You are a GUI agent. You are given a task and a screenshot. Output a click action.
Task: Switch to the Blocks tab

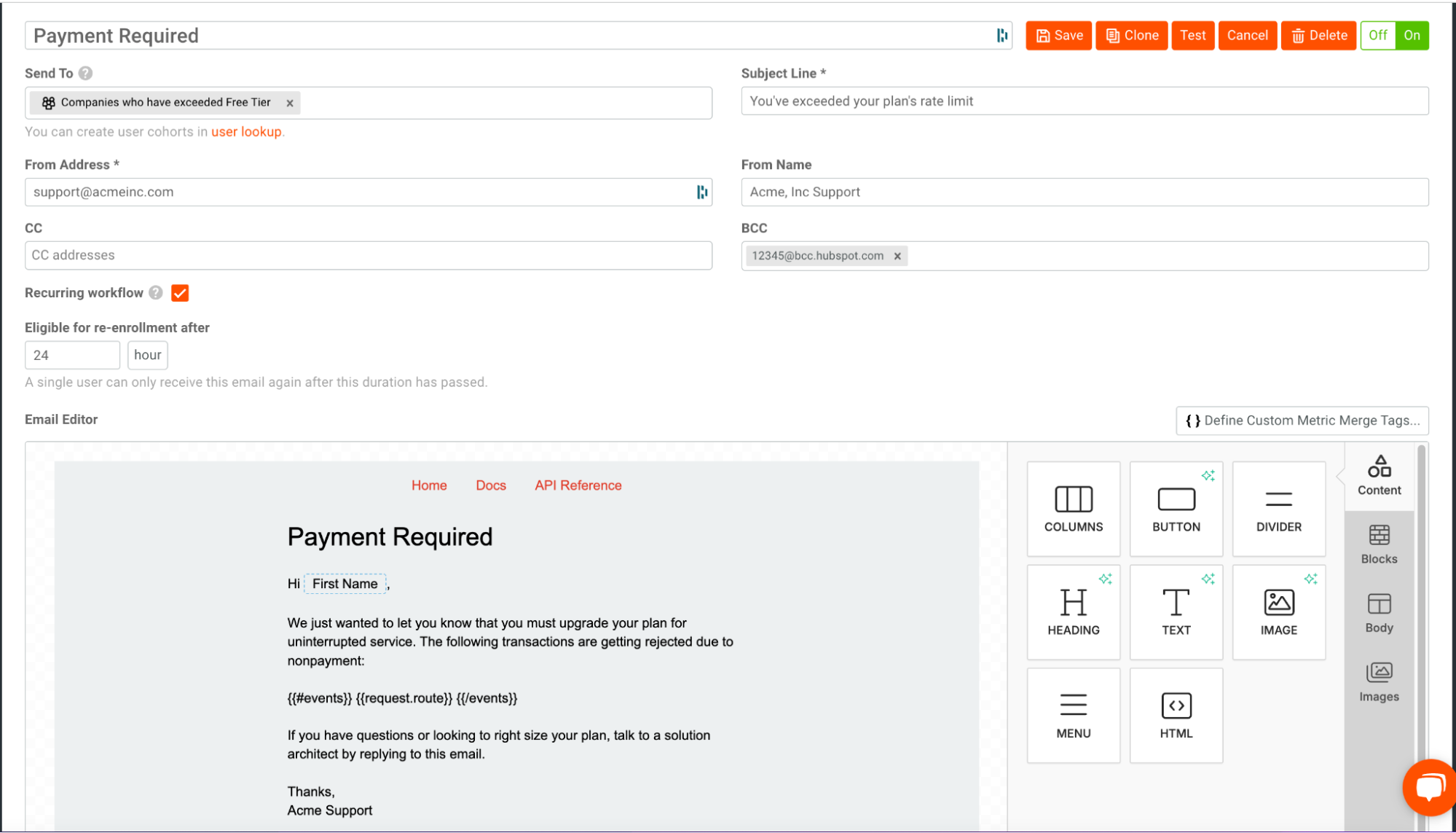click(x=1378, y=544)
